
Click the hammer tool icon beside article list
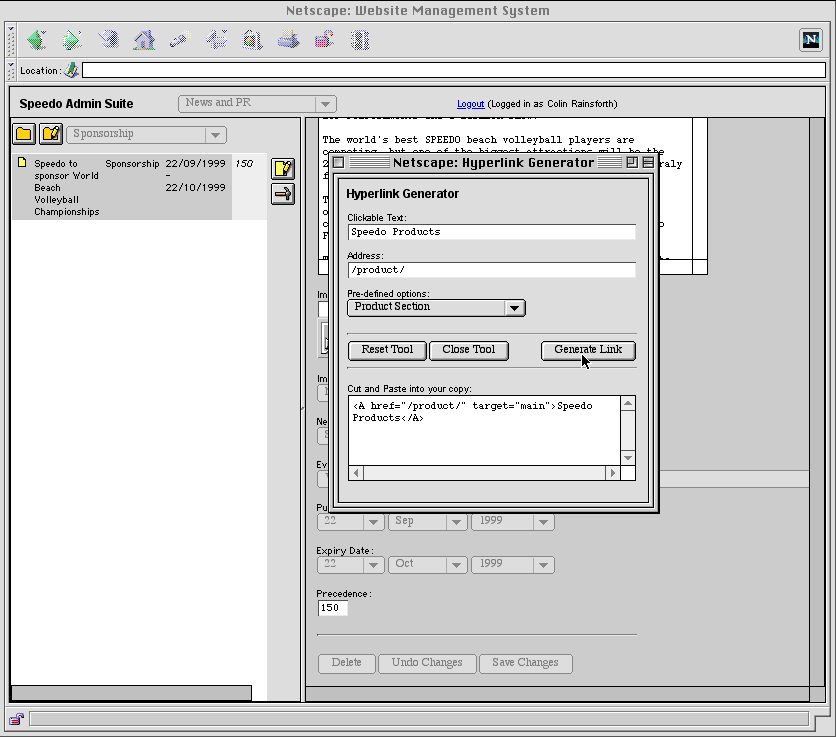point(283,194)
